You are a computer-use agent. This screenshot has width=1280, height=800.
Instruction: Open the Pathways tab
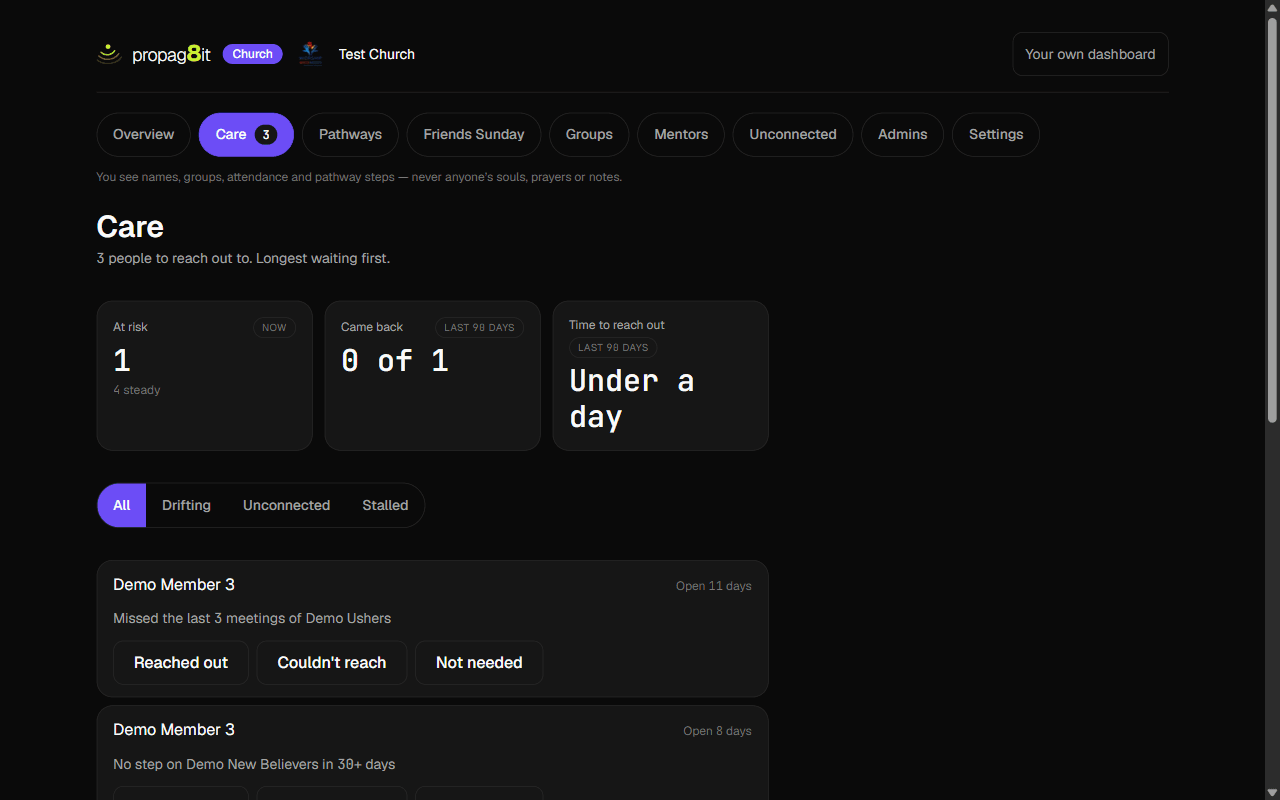[x=350, y=135]
